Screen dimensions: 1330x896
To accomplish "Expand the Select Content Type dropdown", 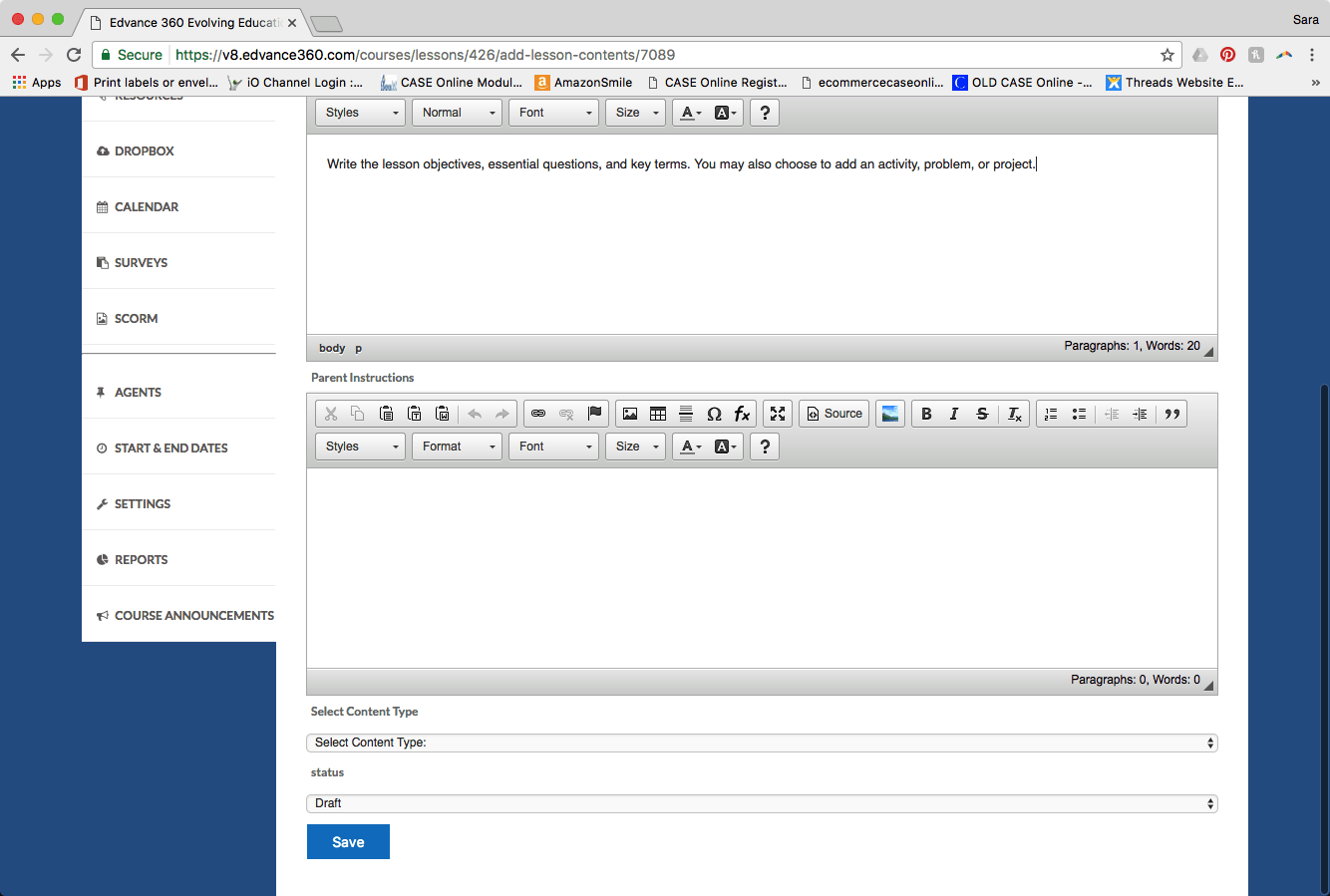I will 762,743.
